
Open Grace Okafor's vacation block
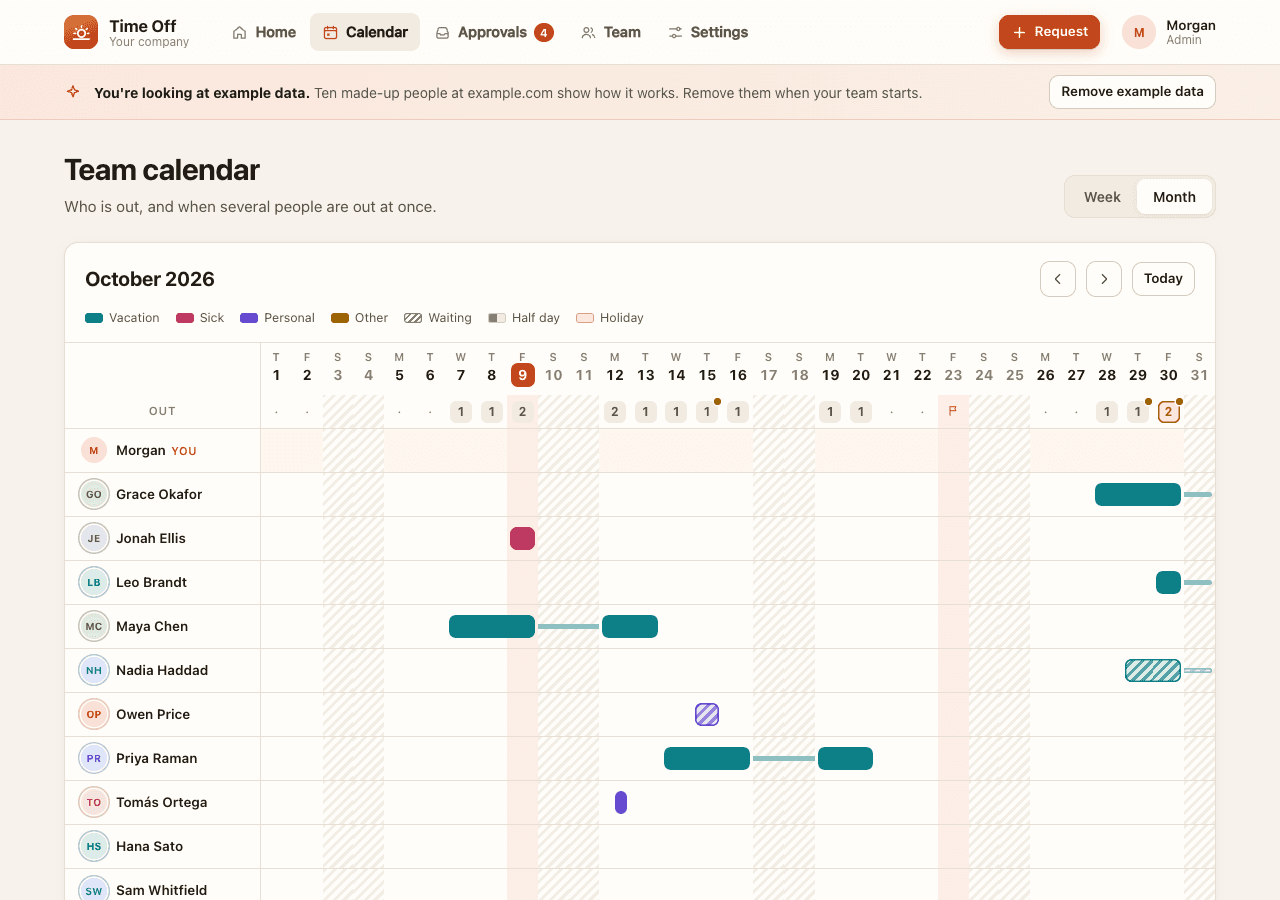[1138, 494]
